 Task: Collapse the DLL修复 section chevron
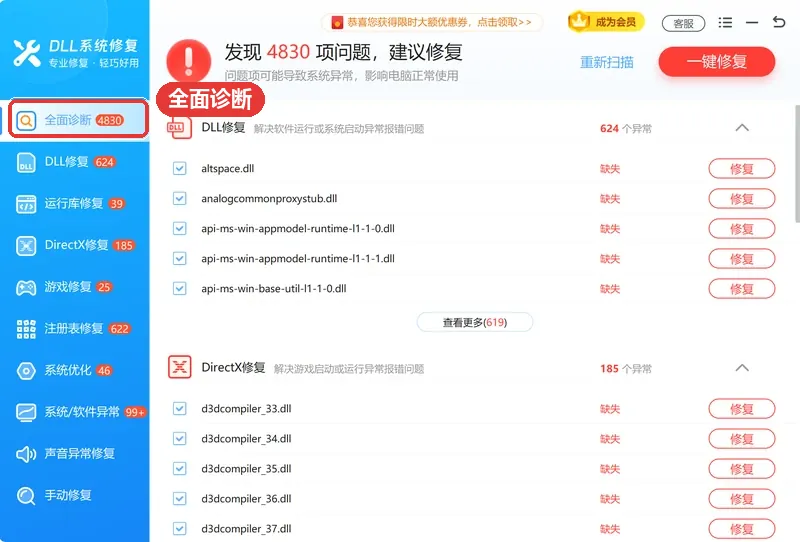click(x=742, y=128)
